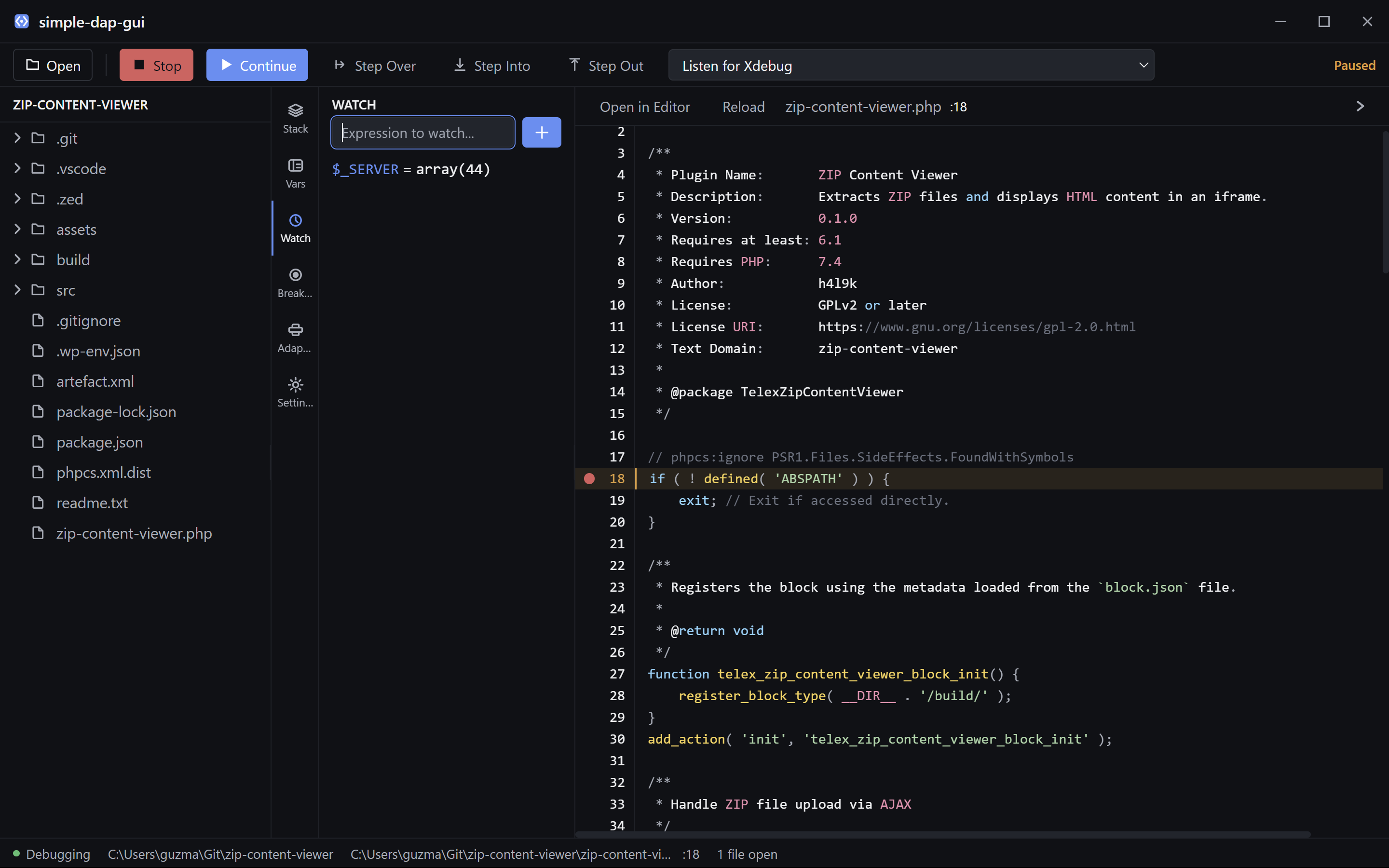Focus the Expression to watch input
The height and width of the screenshot is (868, 1389).
click(x=423, y=133)
